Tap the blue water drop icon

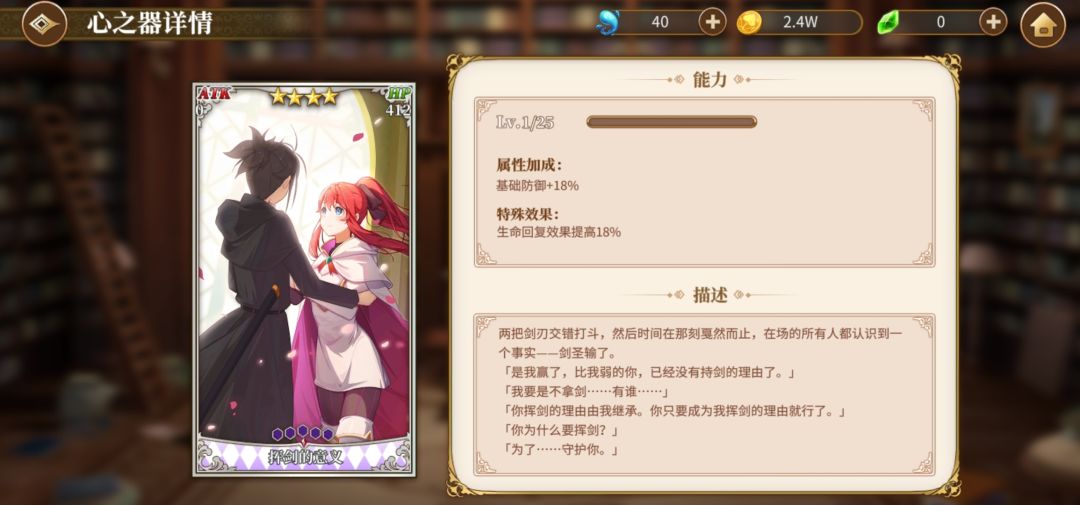608,23
